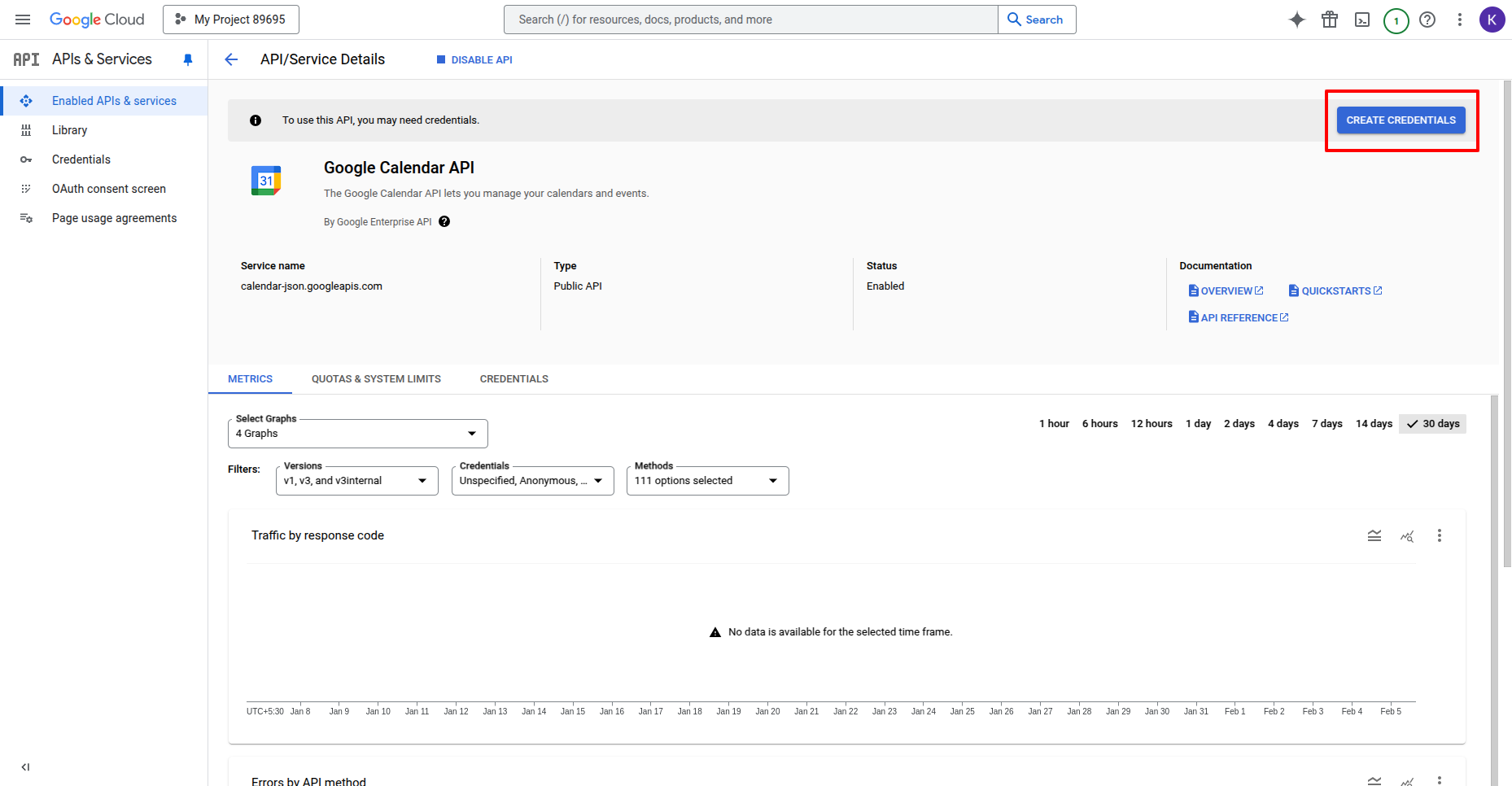Screen dimensions: 1512x786
Task: Click the Create Credentials button
Action: tap(1401, 120)
